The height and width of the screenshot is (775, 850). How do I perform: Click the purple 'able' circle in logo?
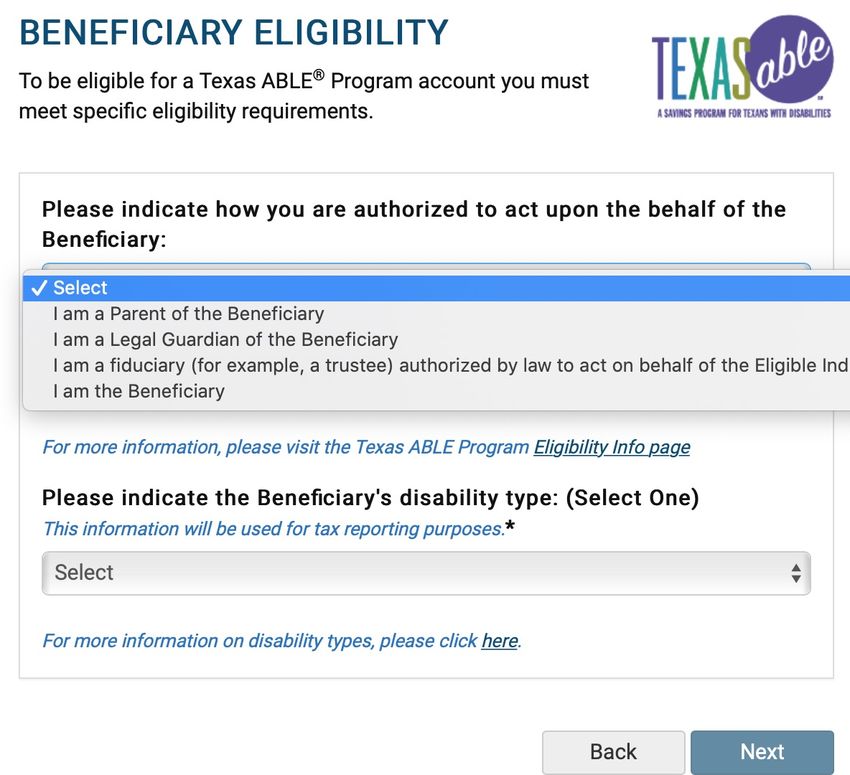[x=790, y=60]
